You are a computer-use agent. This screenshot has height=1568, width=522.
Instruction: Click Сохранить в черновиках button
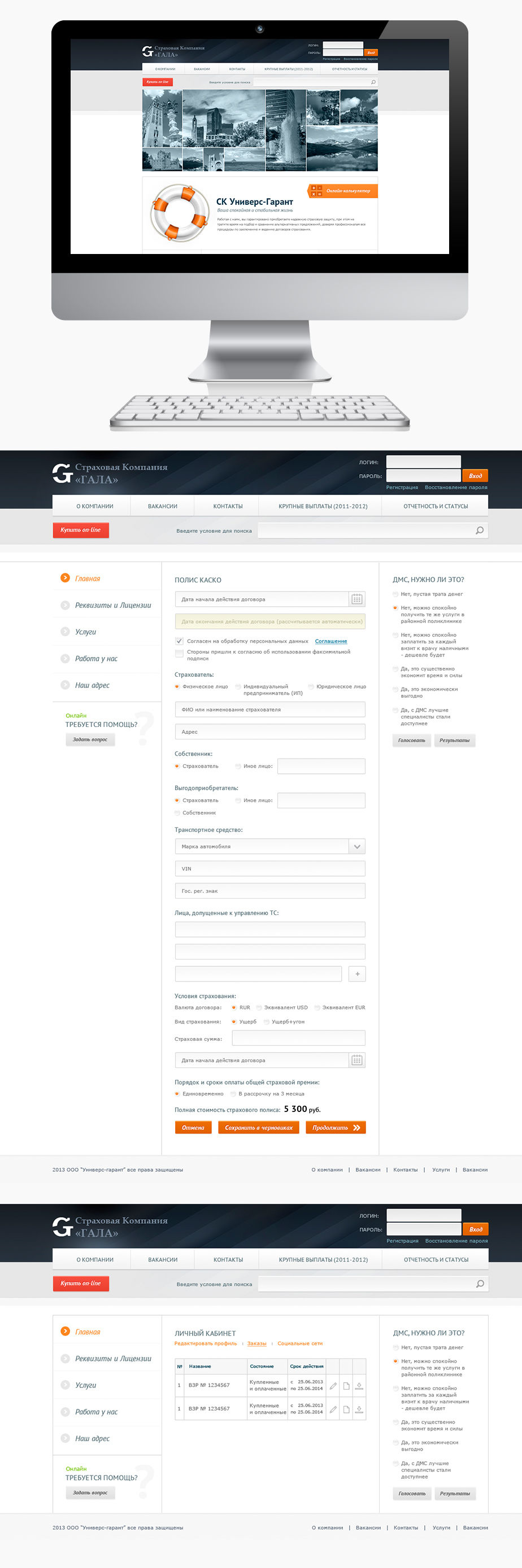point(259,1128)
